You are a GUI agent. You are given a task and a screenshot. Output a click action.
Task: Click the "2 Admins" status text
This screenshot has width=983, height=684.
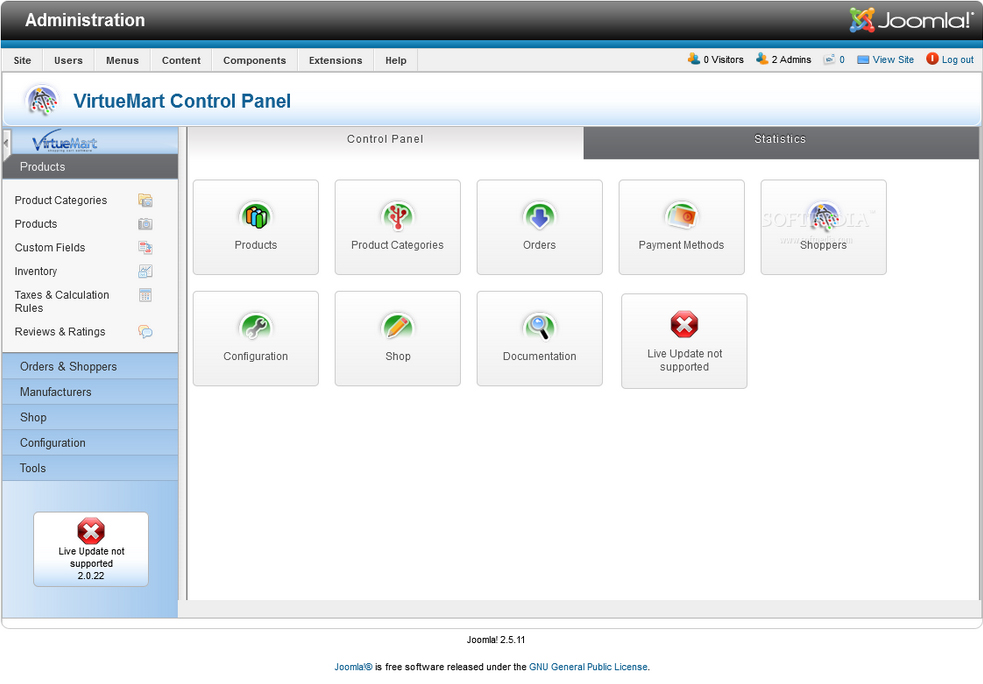coord(791,60)
